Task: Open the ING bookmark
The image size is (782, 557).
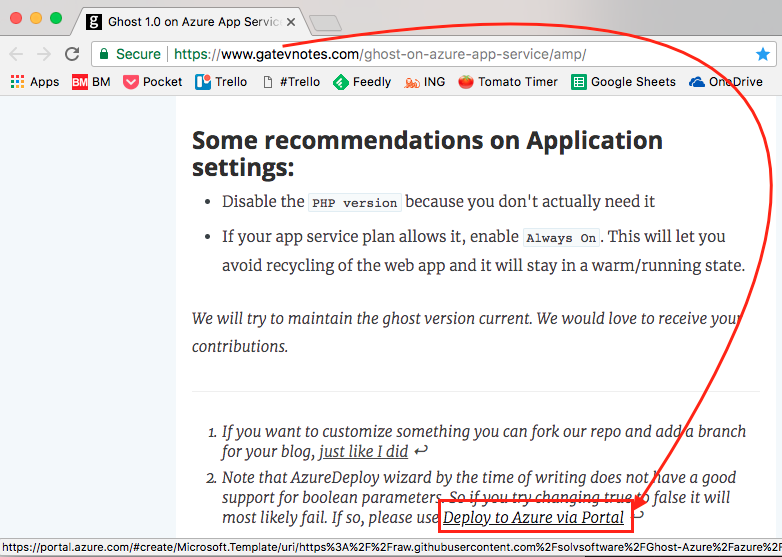Action: point(425,82)
